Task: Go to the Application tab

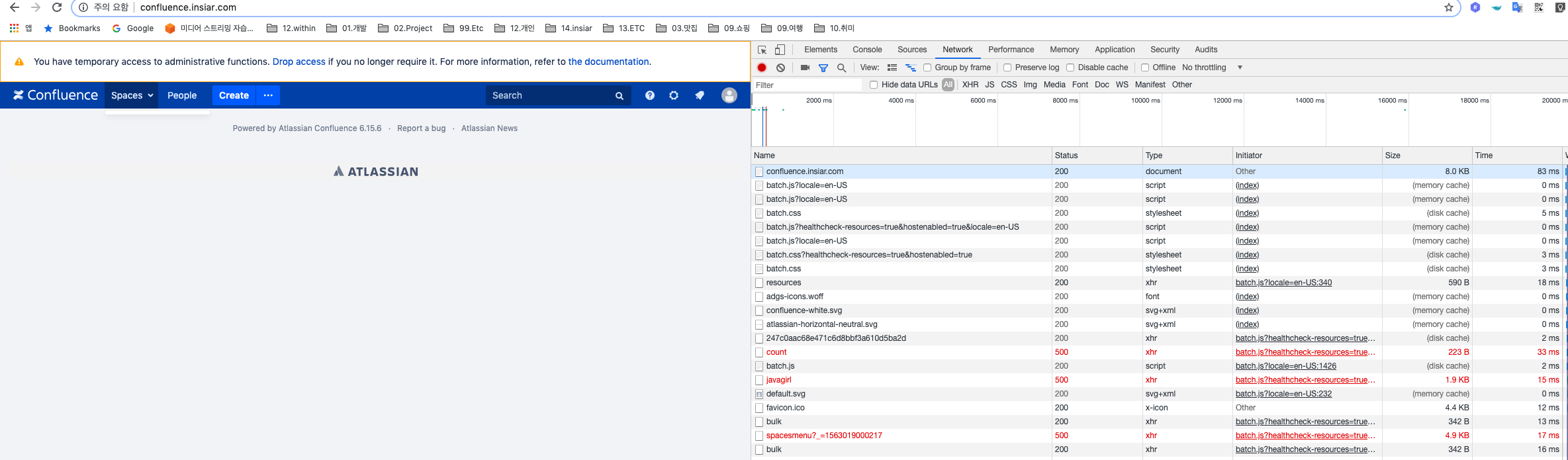Action: pyautogui.click(x=1115, y=50)
